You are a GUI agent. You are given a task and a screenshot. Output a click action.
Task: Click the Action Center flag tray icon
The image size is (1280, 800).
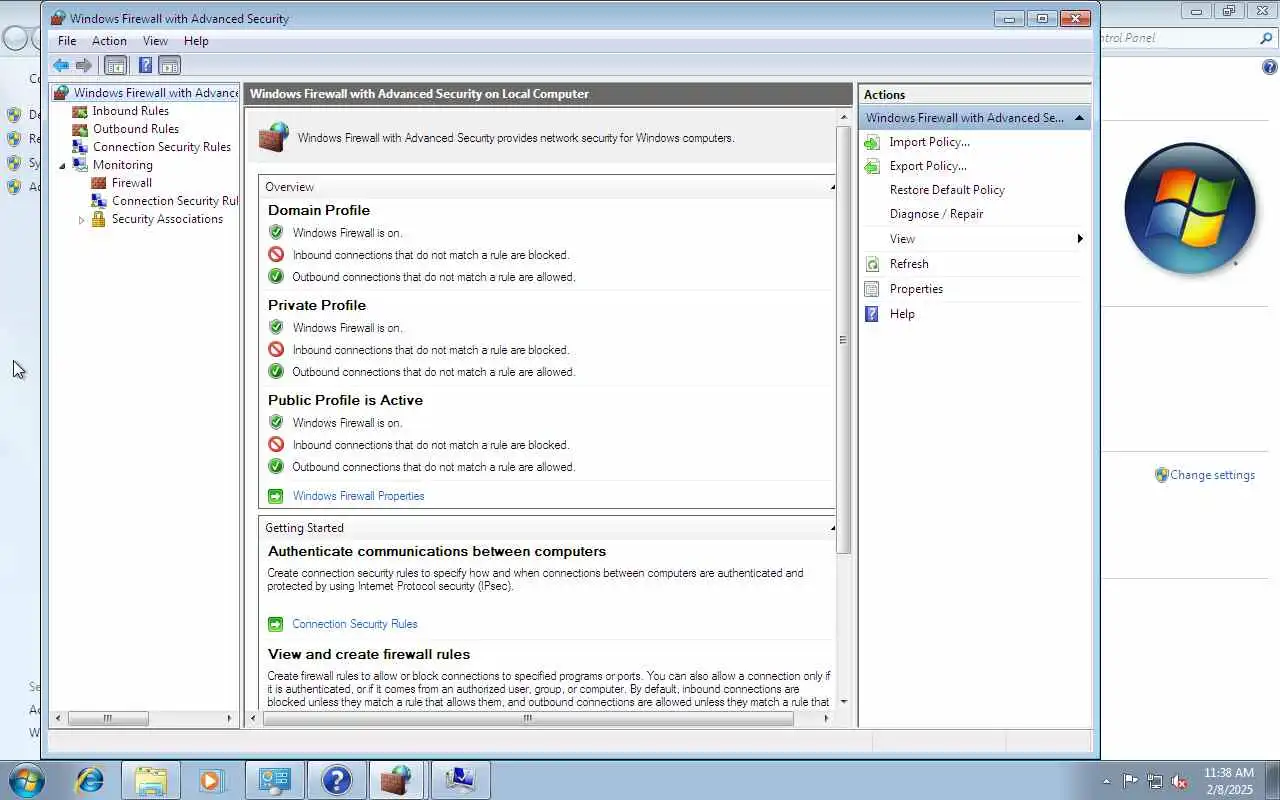[x=1130, y=781]
